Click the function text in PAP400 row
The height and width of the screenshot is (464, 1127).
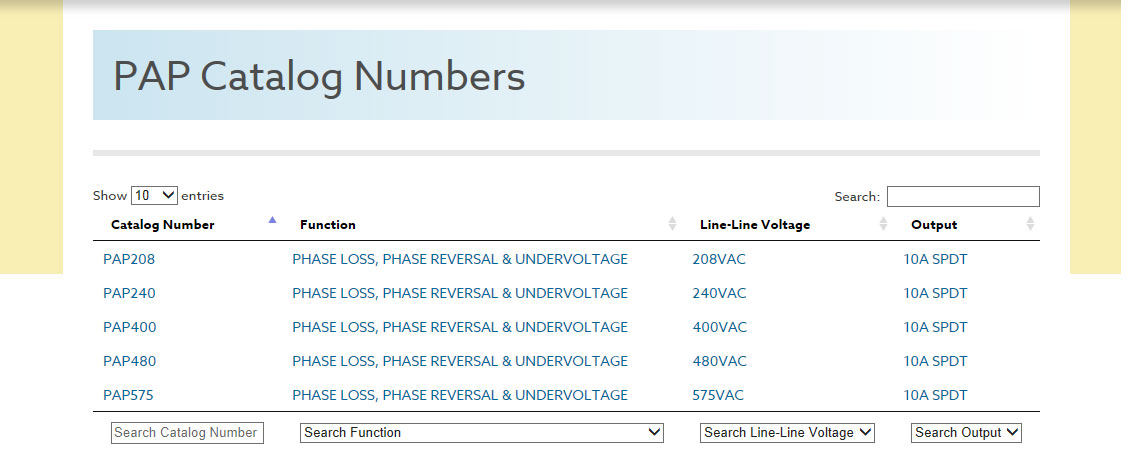coord(460,327)
